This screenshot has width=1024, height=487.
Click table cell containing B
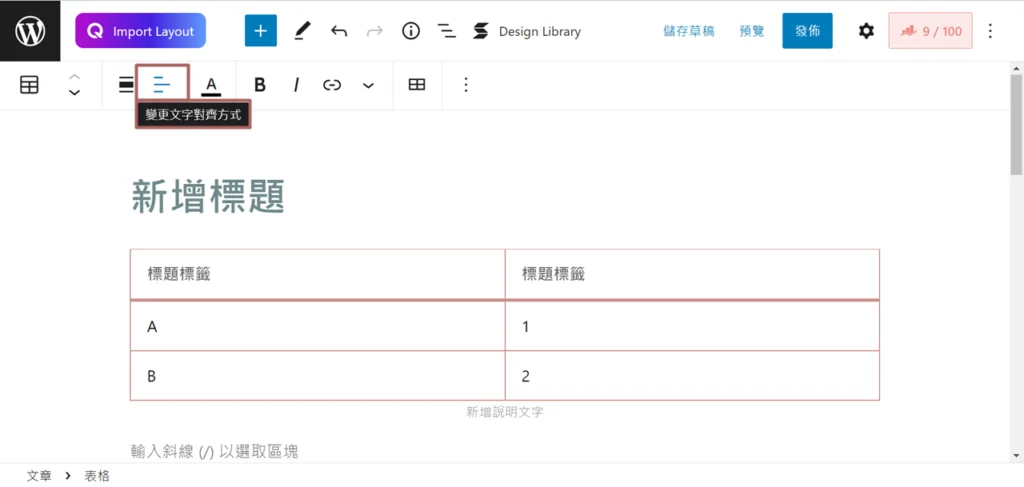[x=317, y=376]
